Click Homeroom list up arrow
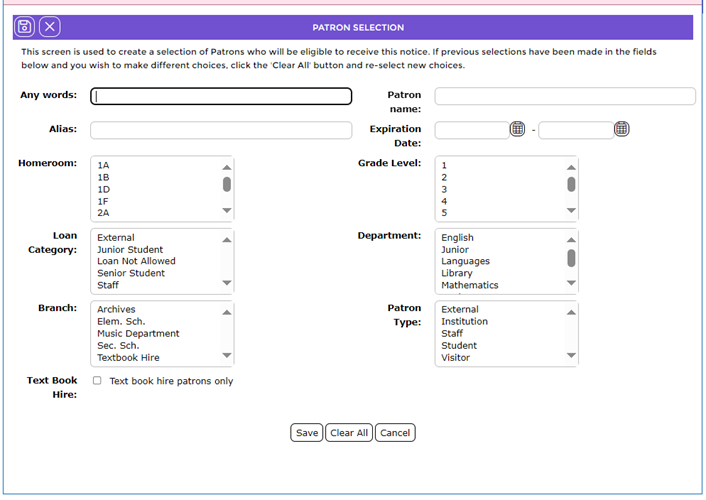706x500 pixels. point(227,168)
